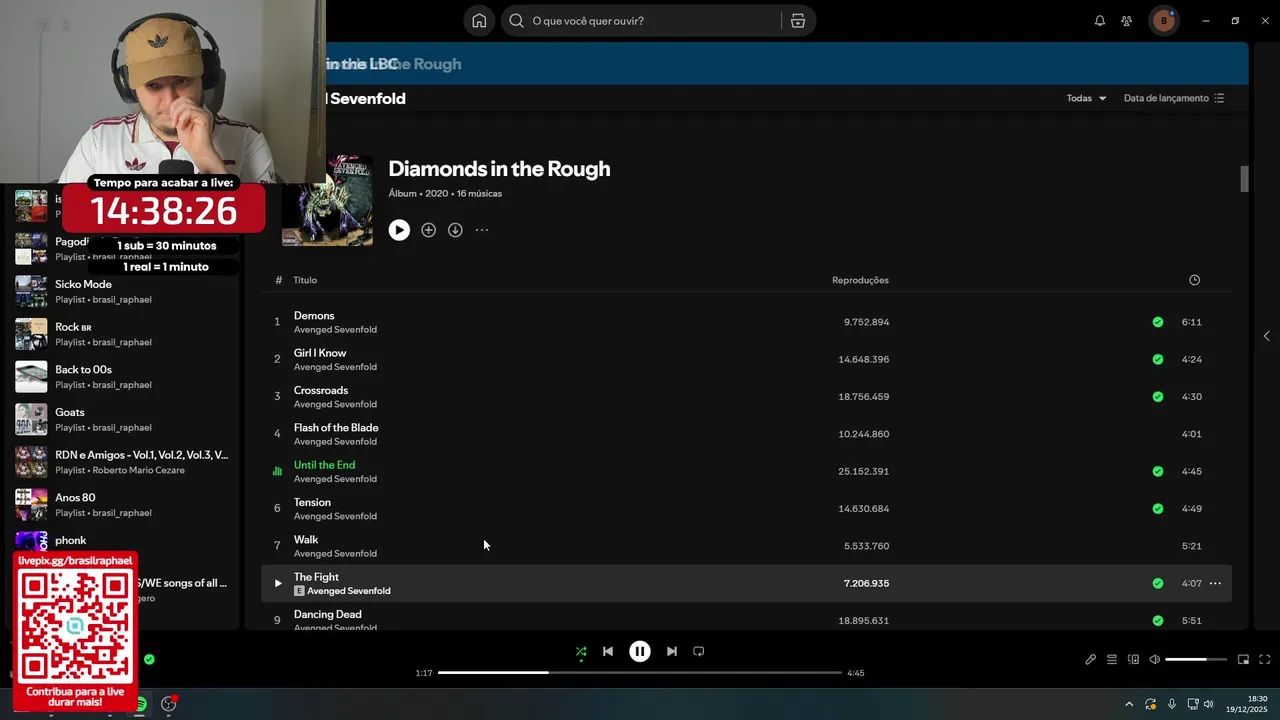Click the Spotify icon in the taskbar
This screenshot has height=720, width=1280.
pos(141,704)
